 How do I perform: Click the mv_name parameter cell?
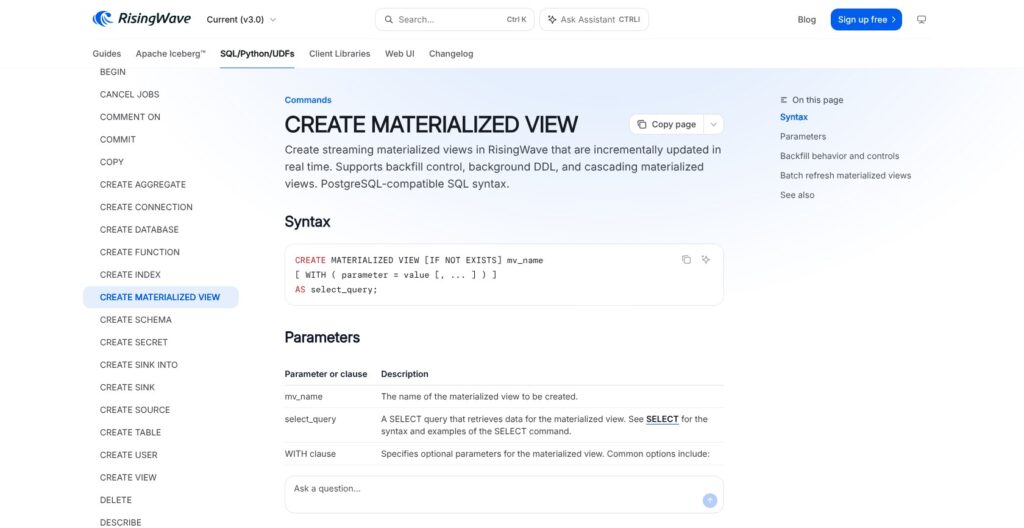pos(304,397)
